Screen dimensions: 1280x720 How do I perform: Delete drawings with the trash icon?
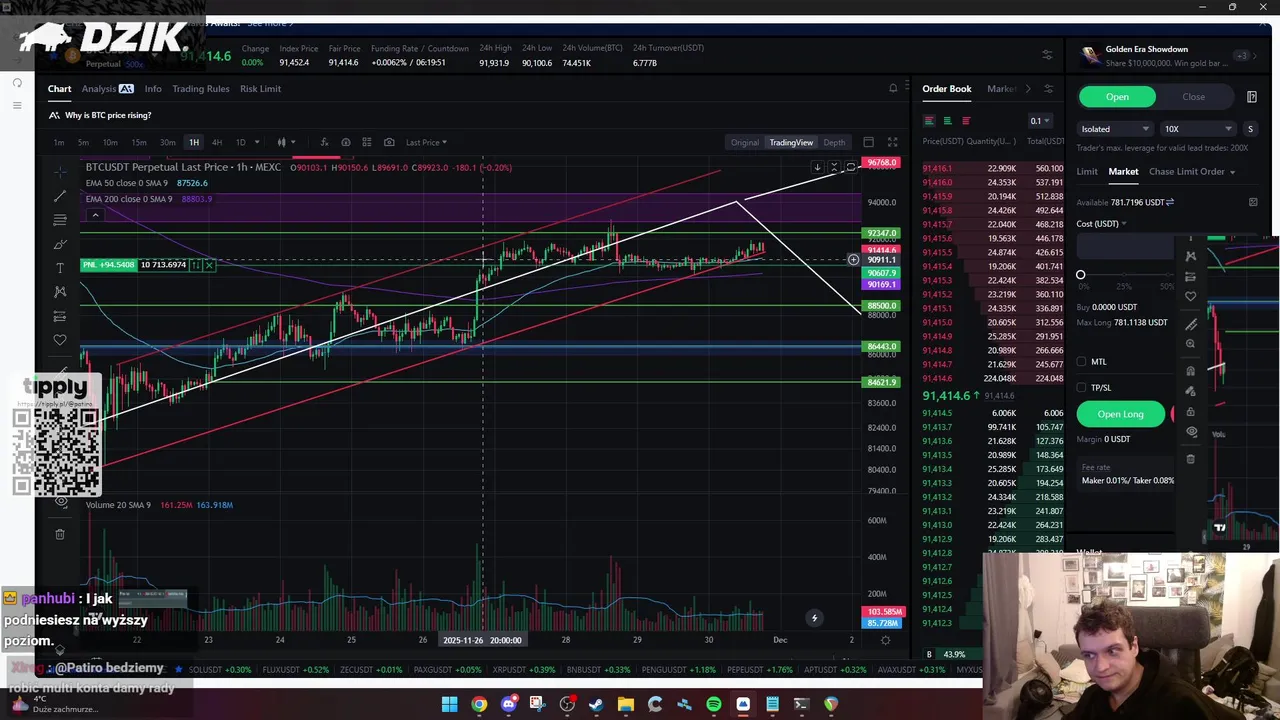[x=60, y=534]
